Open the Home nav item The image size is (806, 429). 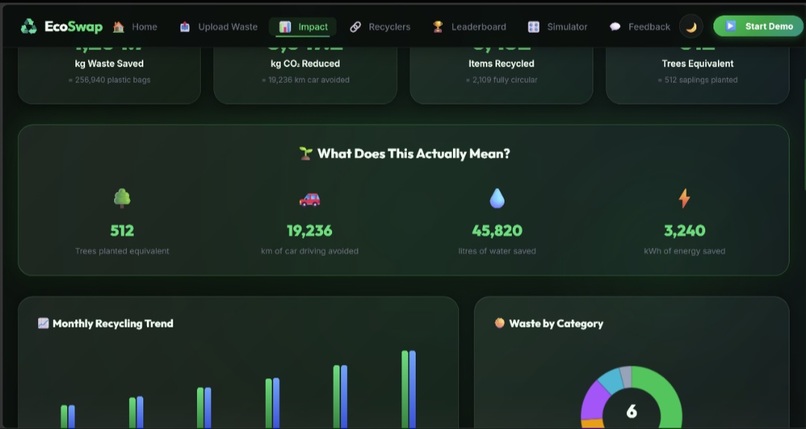[135, 27]
